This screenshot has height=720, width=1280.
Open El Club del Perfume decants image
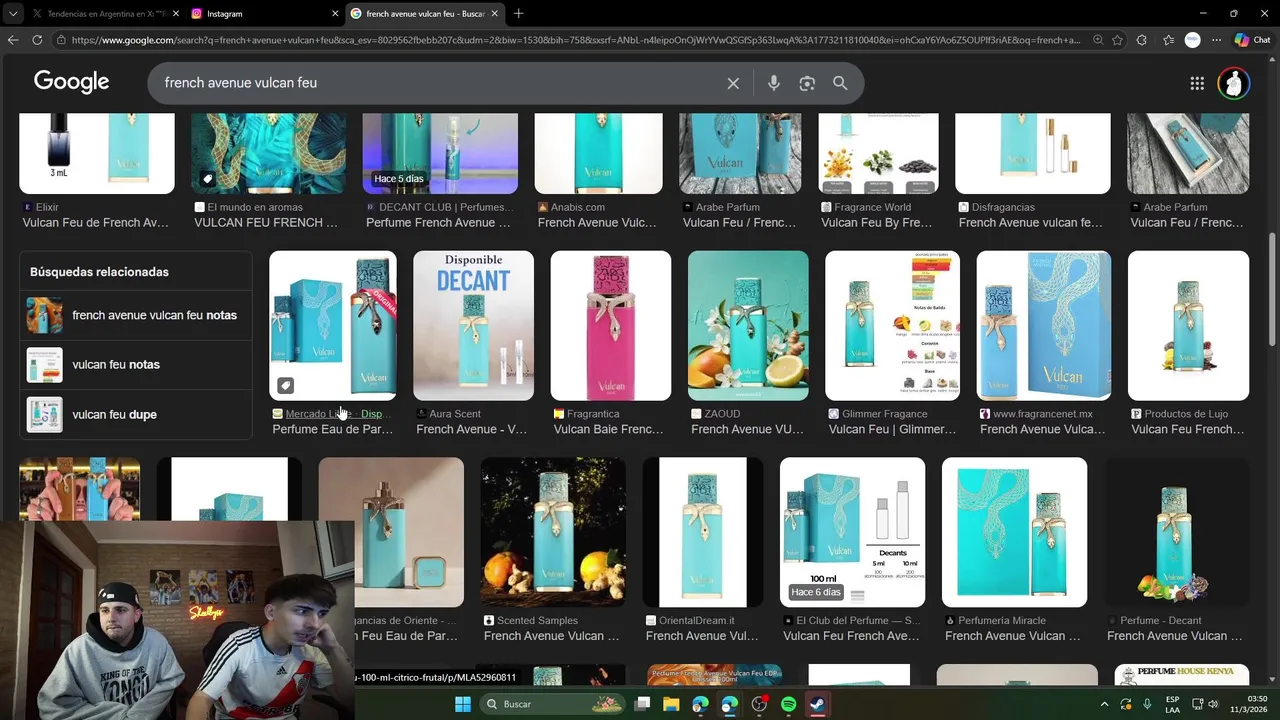852,532
